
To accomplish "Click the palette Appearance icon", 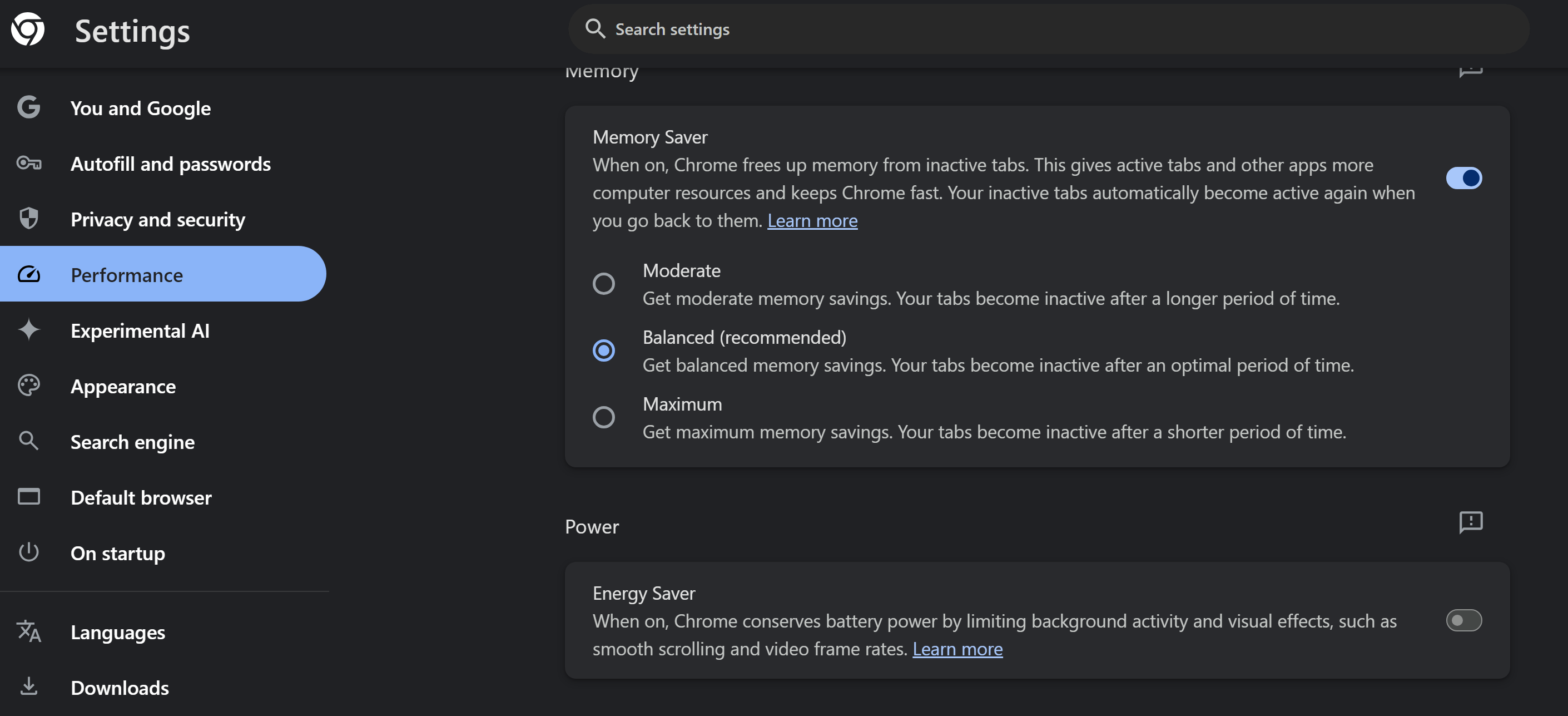I will pos(28,386).
